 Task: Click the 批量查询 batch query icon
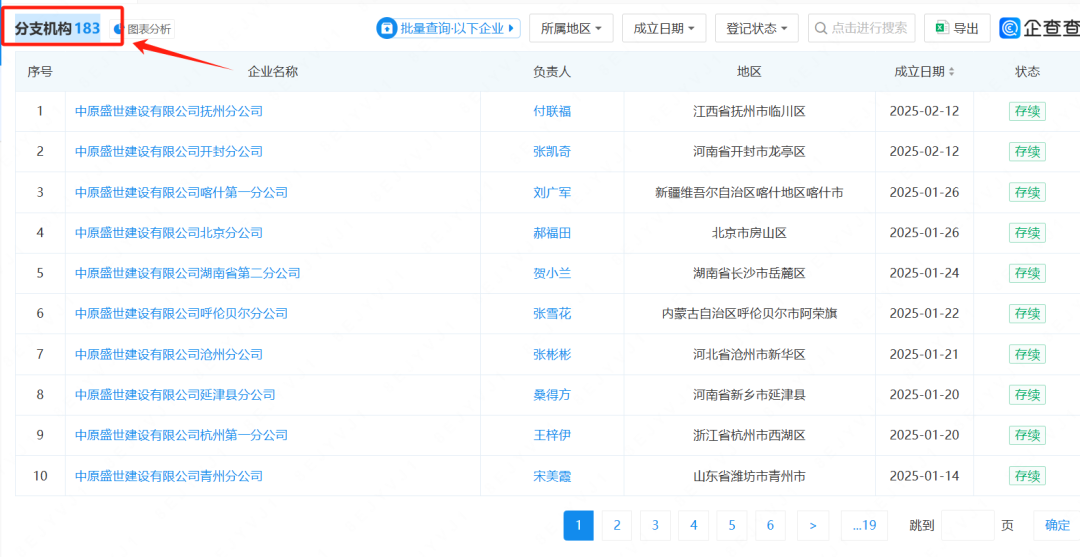388,28
